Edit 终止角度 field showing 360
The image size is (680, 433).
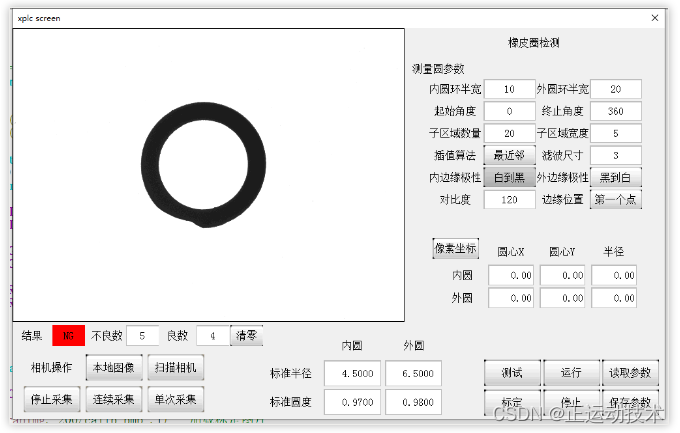[615, 111]
